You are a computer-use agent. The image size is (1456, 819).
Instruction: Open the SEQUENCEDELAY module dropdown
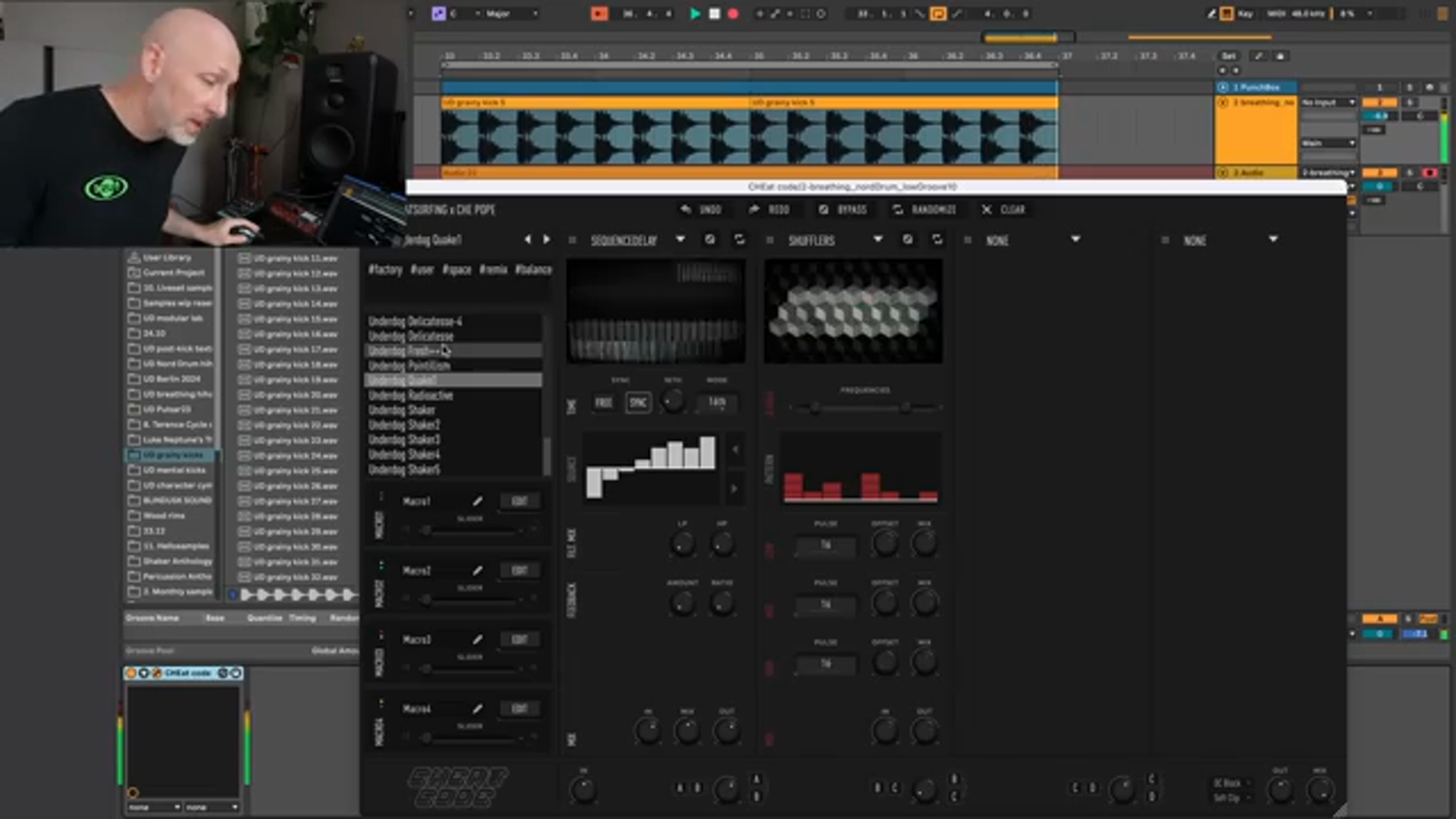[680, 240]
